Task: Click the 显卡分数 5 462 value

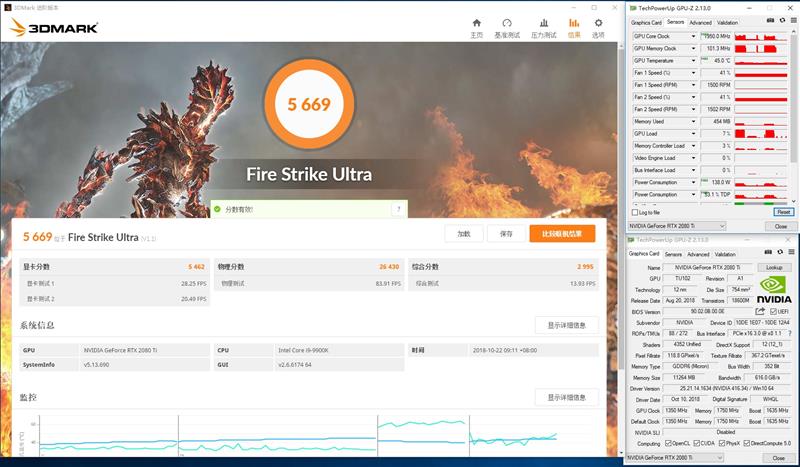Action: 196,266
